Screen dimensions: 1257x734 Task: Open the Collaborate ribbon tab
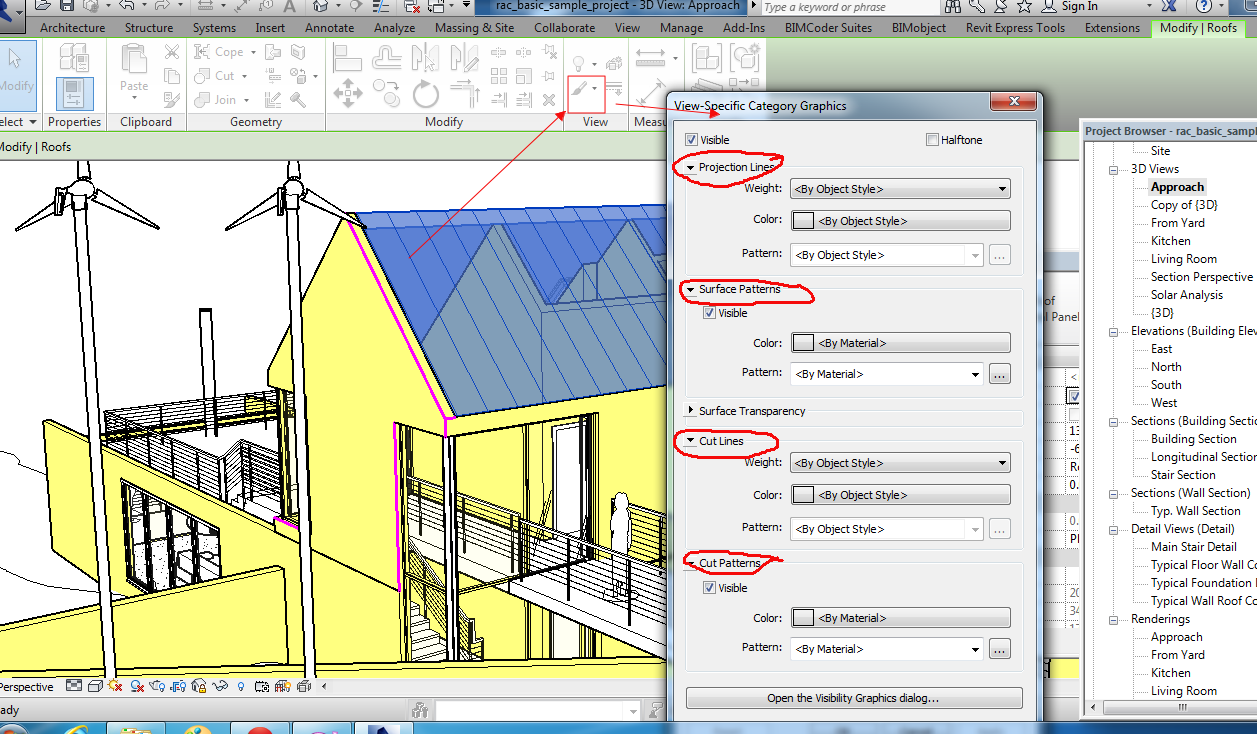point(564,27)
